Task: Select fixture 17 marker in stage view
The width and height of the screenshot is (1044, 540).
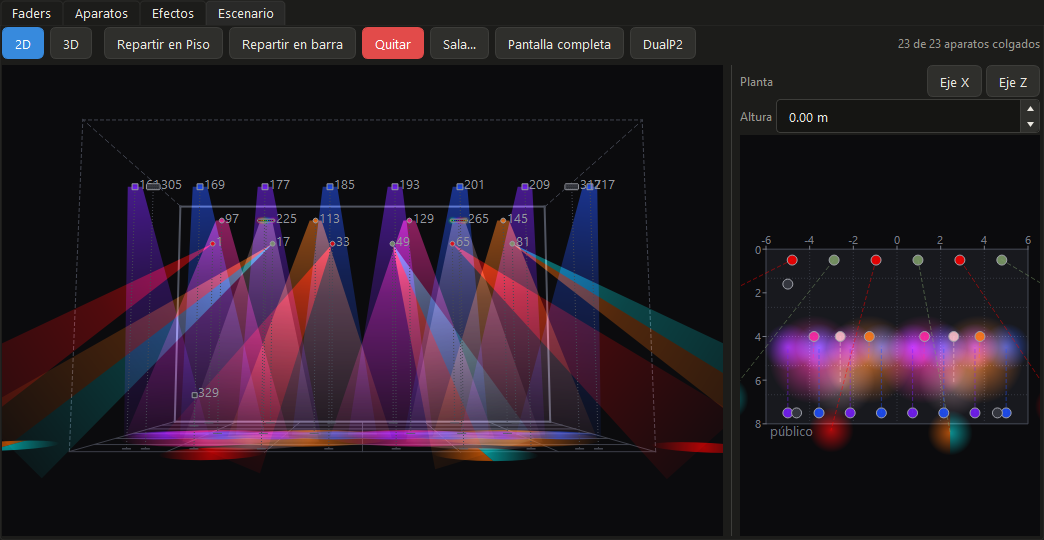Action: click(x=272, y=244)
